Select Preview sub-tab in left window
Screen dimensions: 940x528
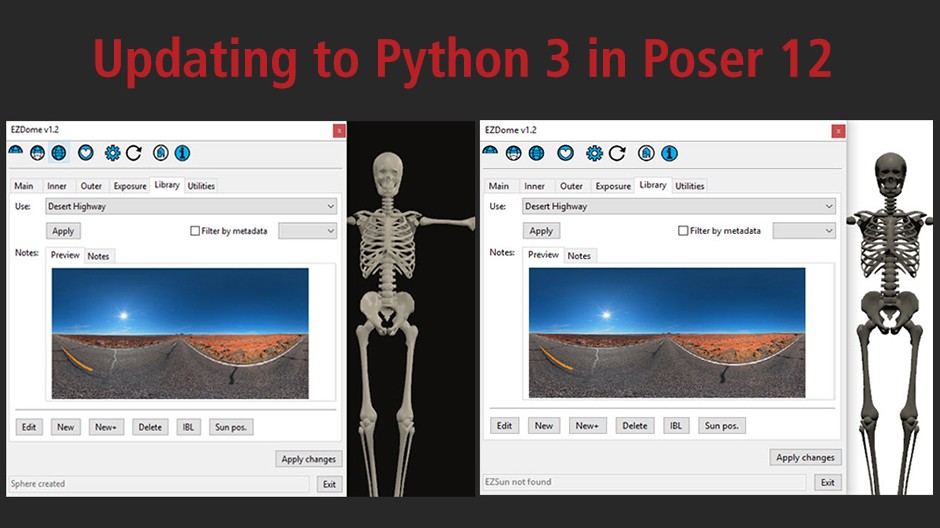(65, 255)
